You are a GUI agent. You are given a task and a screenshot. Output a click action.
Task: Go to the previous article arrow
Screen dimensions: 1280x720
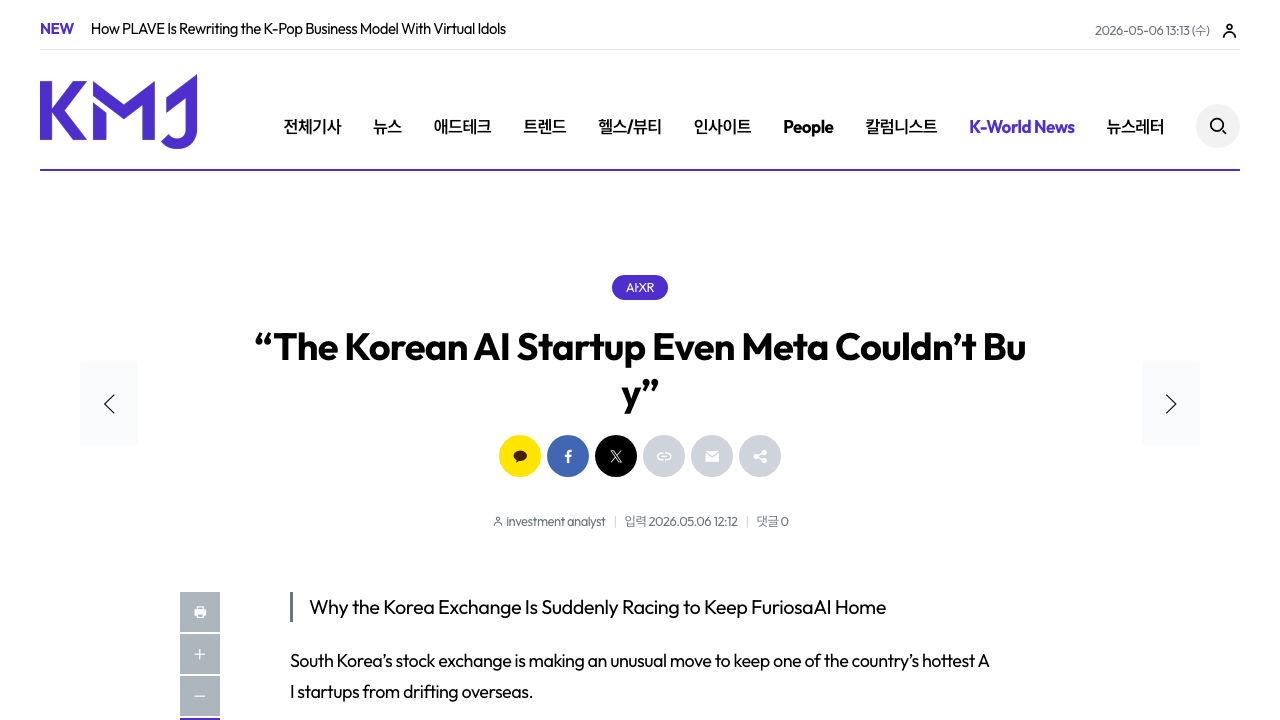pyautogui.click(x=109, y=403)
